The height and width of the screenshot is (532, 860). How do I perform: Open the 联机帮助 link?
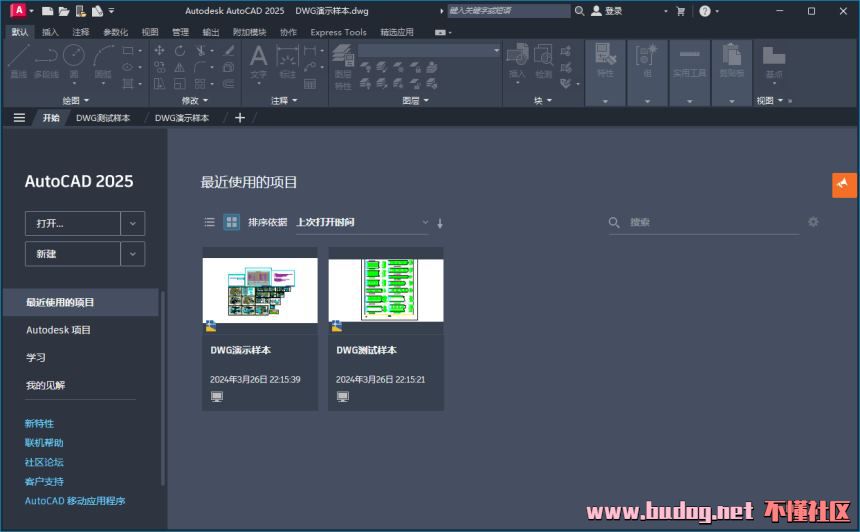pos(44,443)
